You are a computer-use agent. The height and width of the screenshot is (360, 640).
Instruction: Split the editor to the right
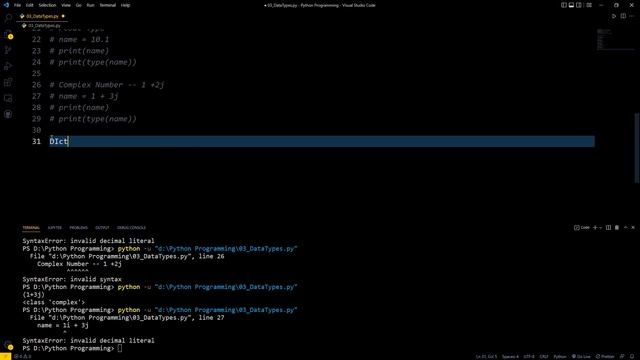pyautogui.click(x=623, y=16)
